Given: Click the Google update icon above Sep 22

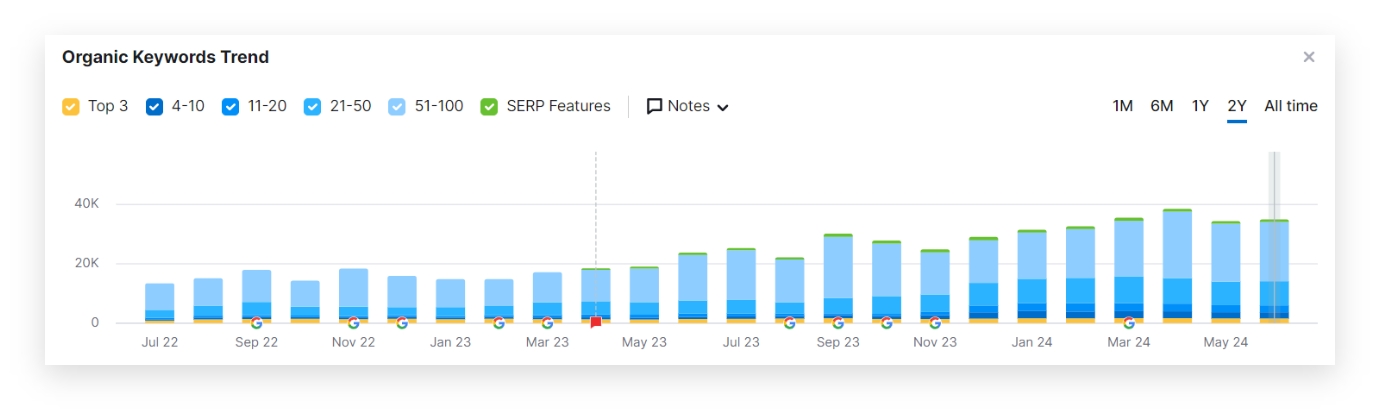Looking at the screenshot, I should [256, 323].
